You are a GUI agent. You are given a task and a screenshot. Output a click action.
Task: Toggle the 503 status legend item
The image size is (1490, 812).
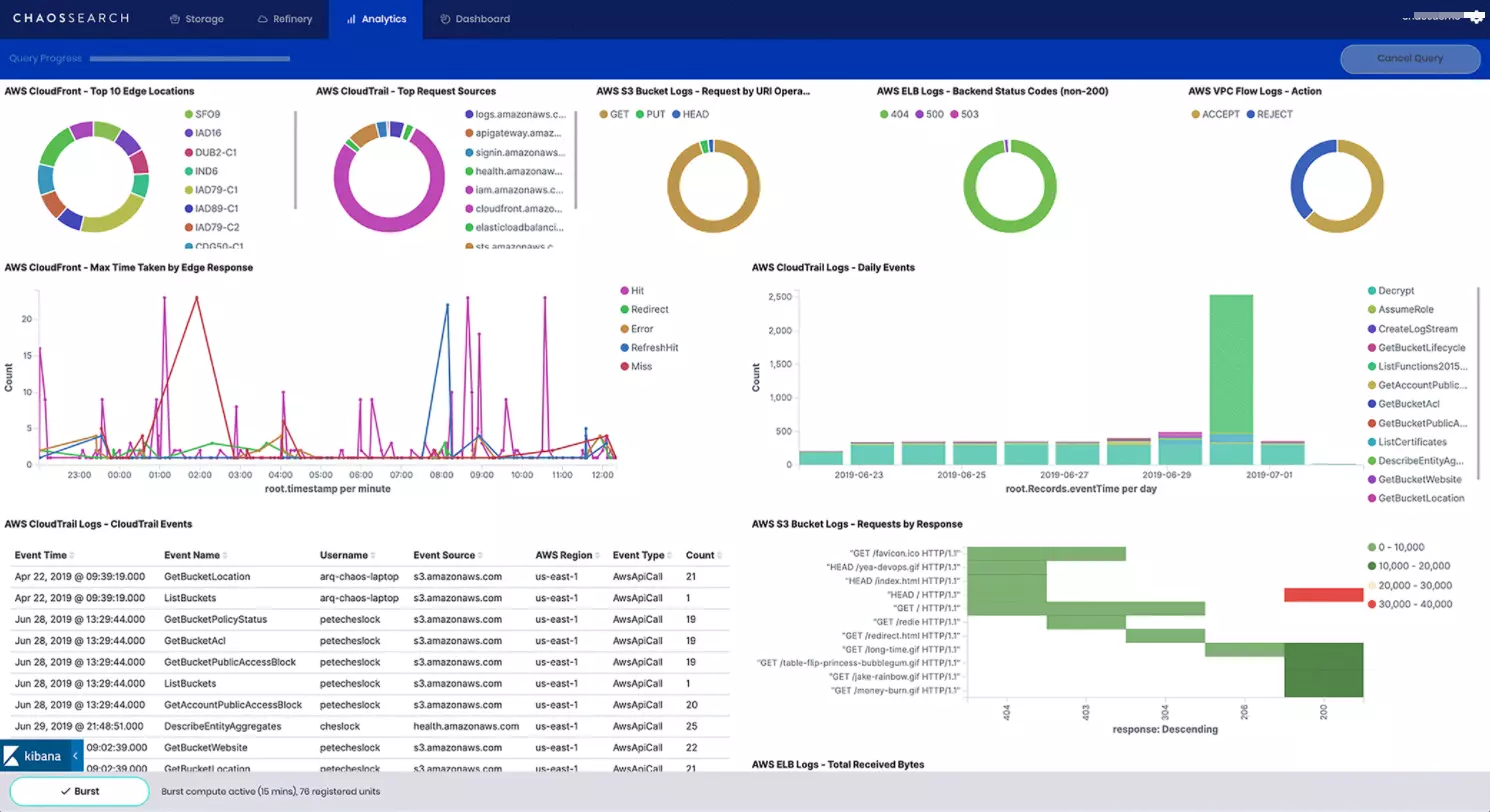(x=964, y=114)
